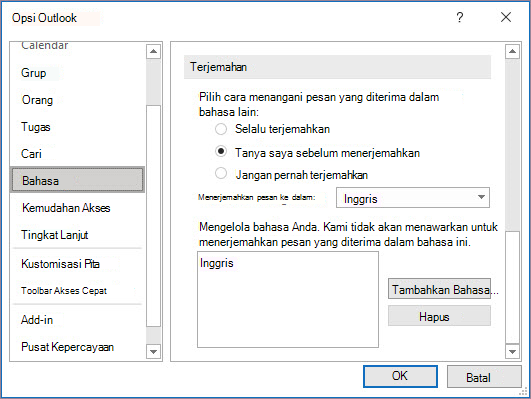The width and height of the screenshot is (531, 399).
Task: Open the Grup options category
Action: [x=34, y=73]
